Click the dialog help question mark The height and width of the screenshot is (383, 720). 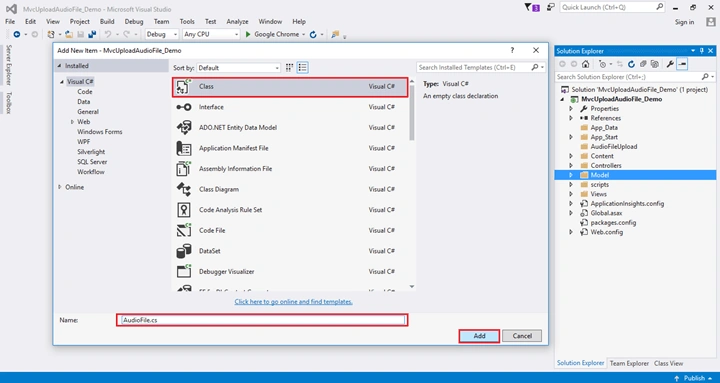tap(512, 51)
